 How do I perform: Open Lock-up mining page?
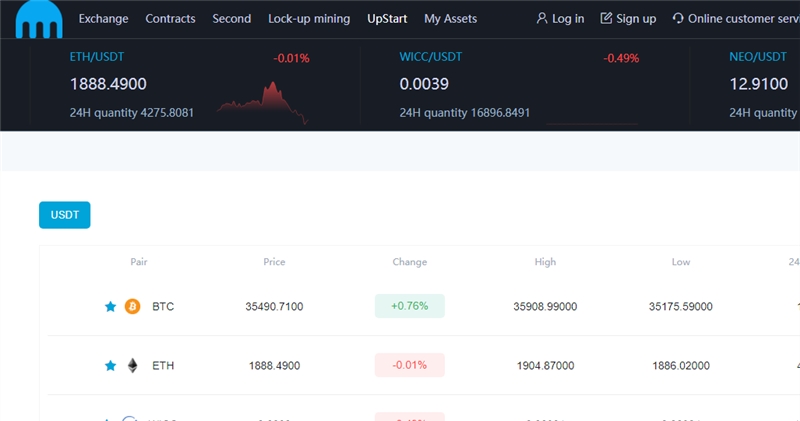pyautogui.click(x=309, y=19)
